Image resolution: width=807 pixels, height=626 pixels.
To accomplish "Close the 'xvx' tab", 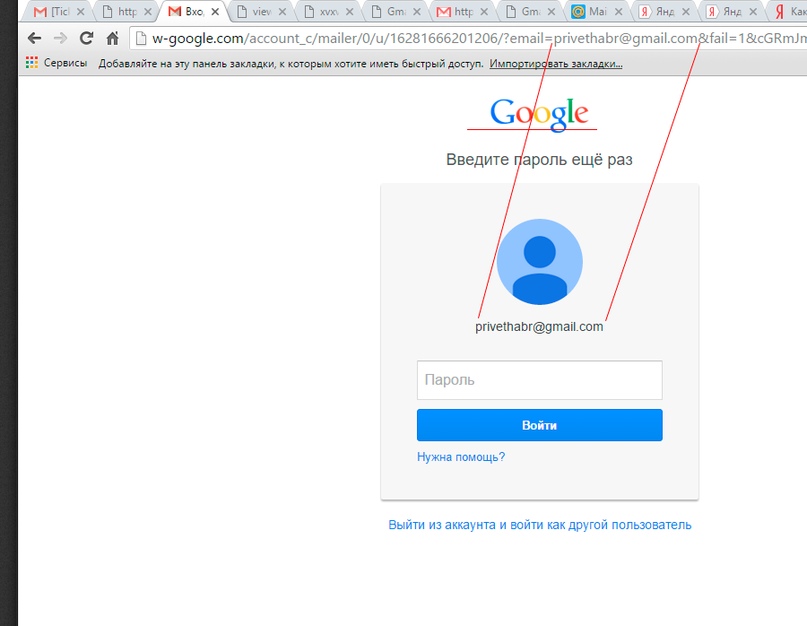I will click(x=349, y=11).
